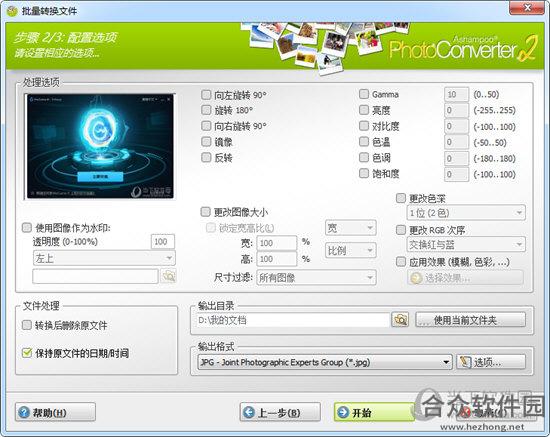Go back with 上一步(B) button

click(x=280, y=412)
